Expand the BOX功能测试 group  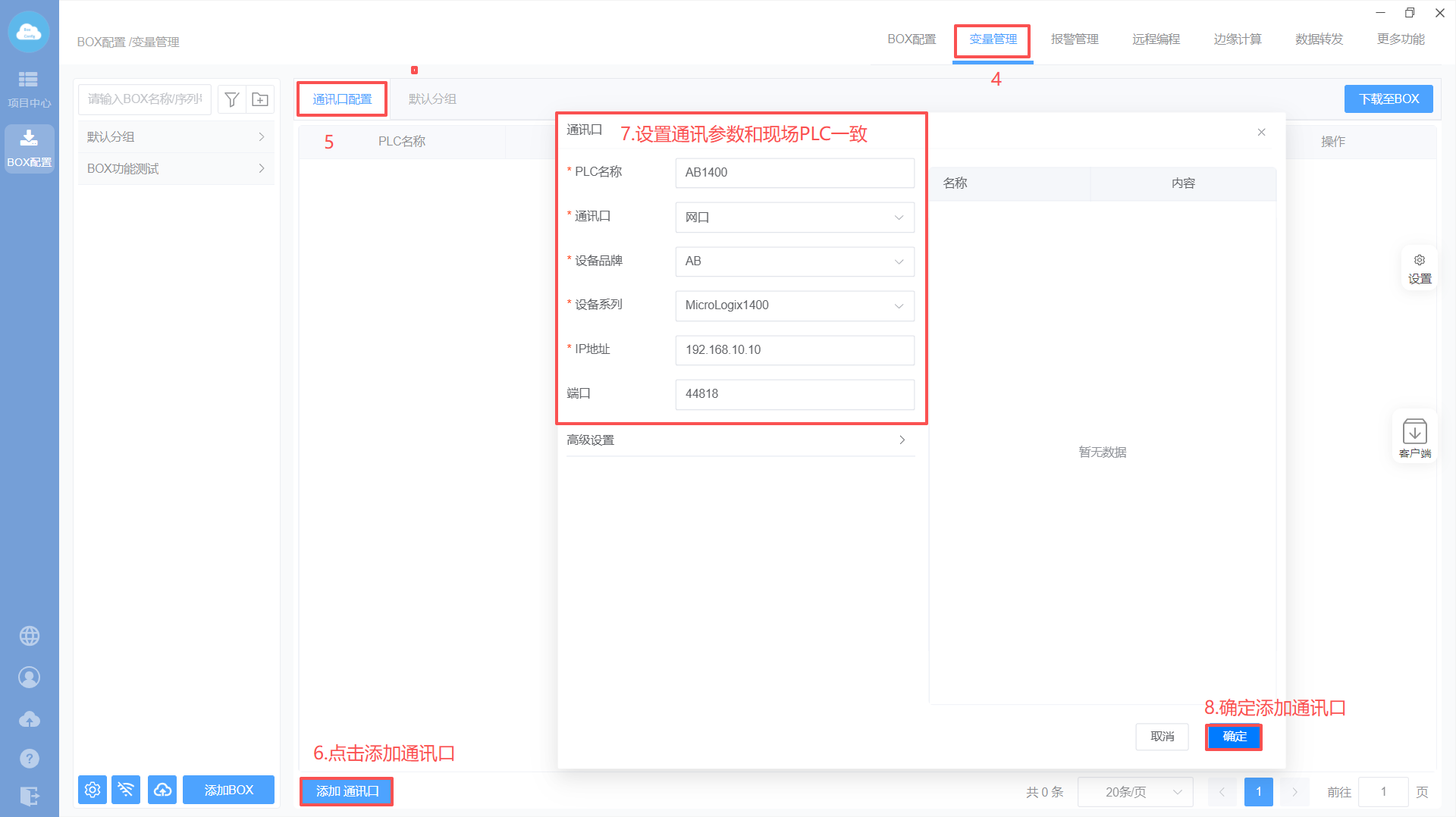click(x=175, y=169)
